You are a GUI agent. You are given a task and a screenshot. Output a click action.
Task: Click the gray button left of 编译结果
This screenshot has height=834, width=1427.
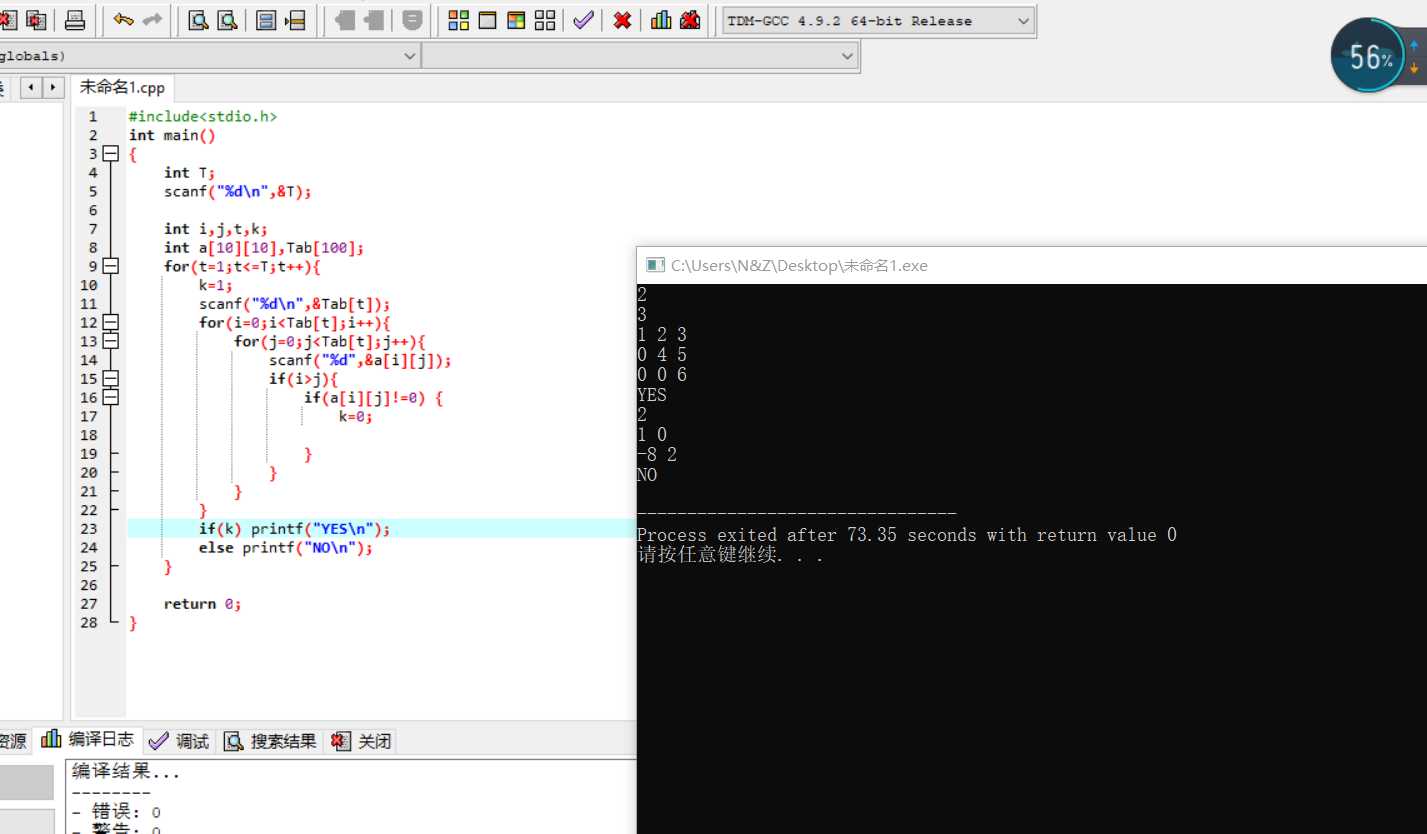[x=26, y=783]
